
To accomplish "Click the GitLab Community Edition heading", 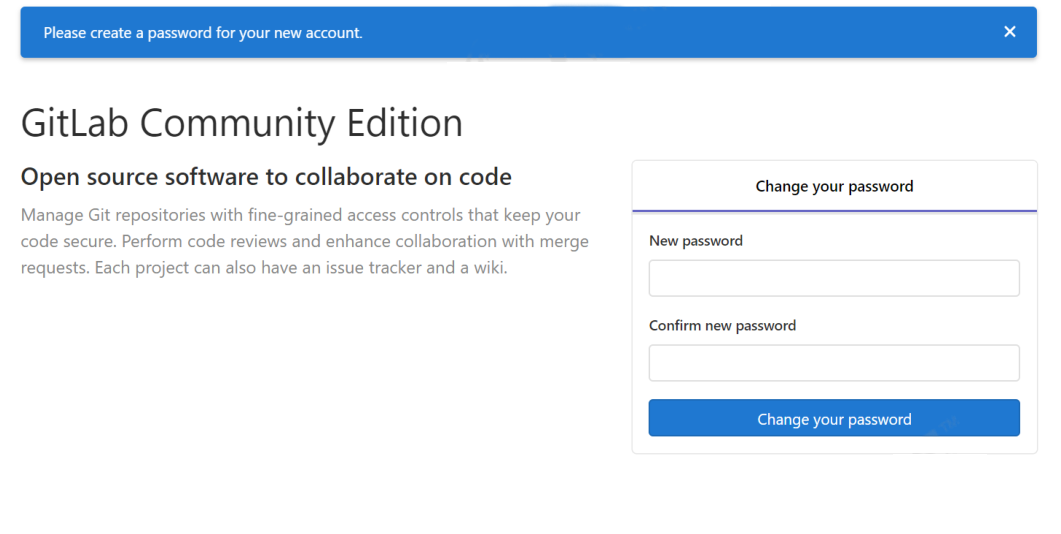I will point(242,123).
